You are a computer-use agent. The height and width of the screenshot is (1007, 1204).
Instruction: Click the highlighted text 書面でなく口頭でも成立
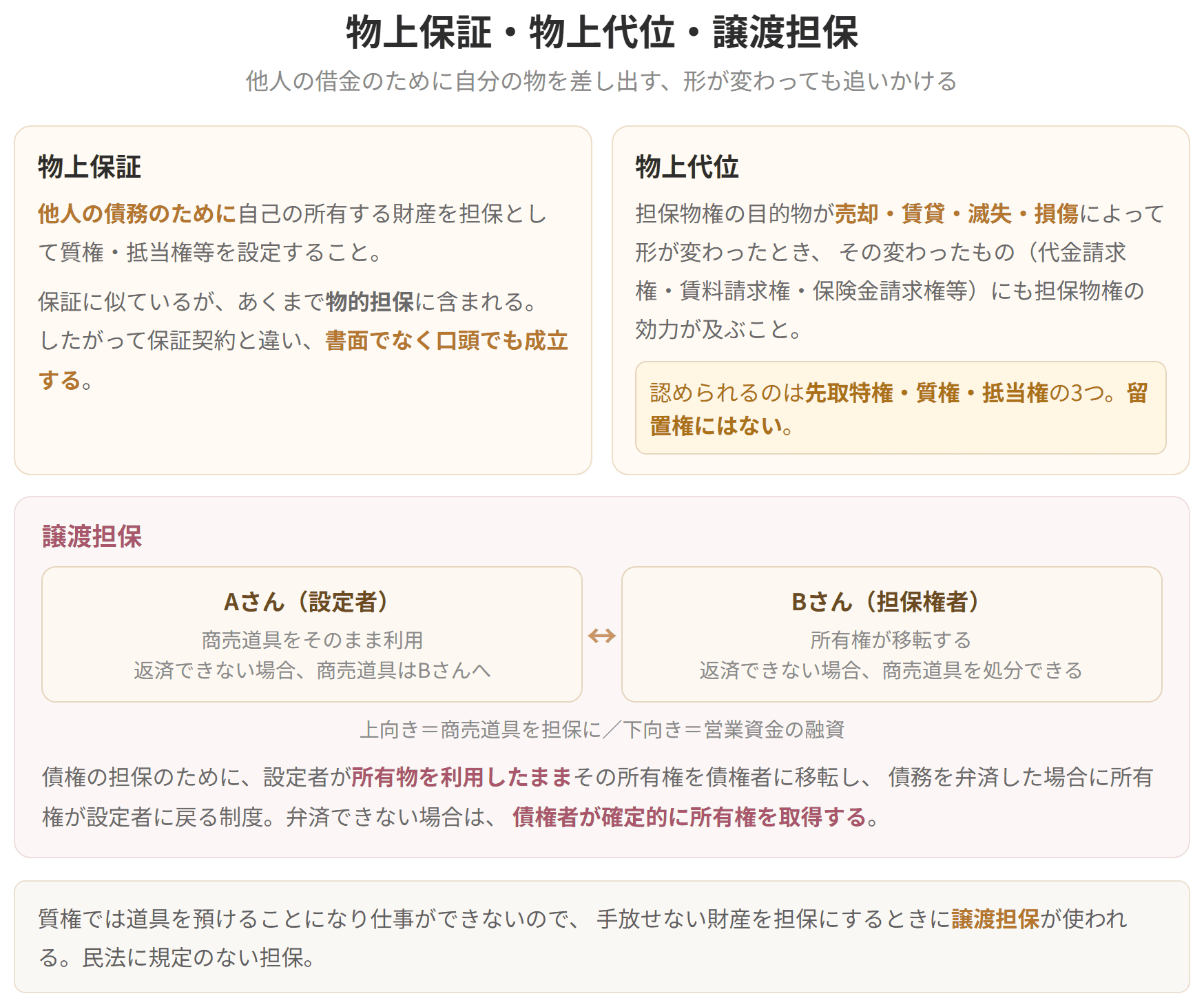tap(446, 340)
